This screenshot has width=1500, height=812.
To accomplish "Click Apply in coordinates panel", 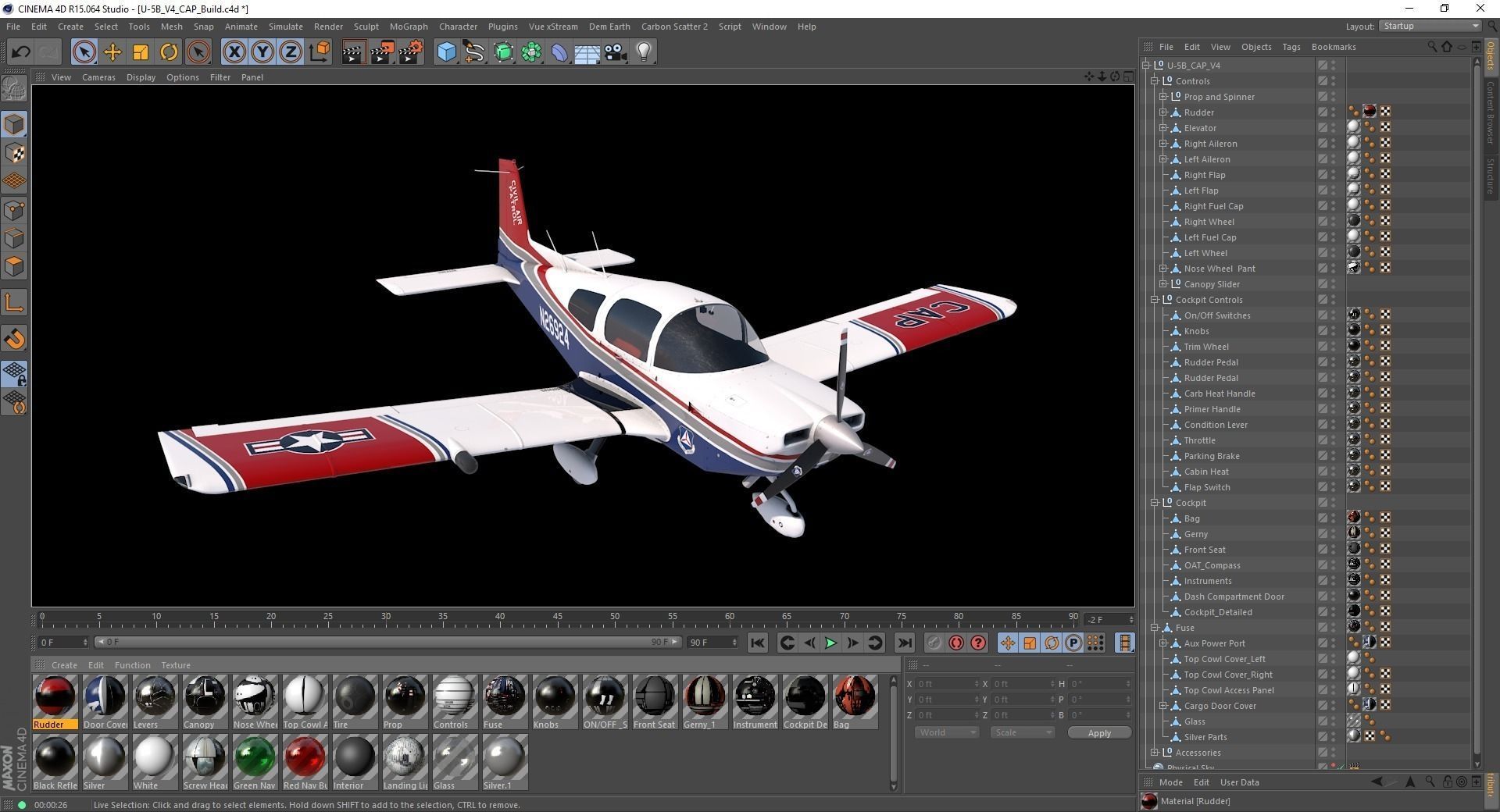I will pos(1099,732).
